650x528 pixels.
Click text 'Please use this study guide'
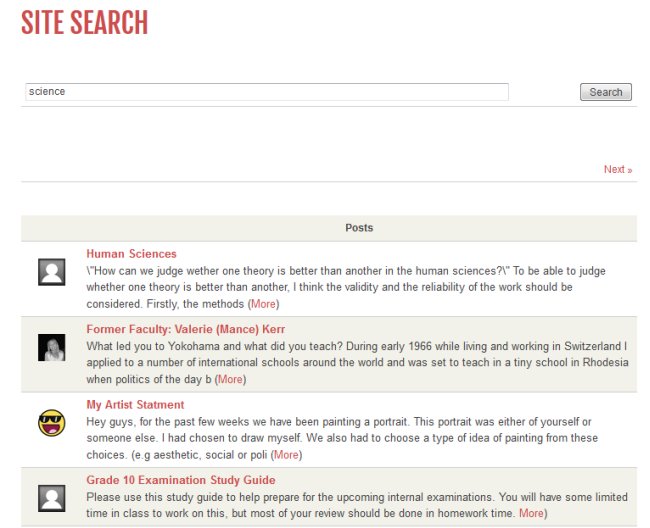coord(155,497)
